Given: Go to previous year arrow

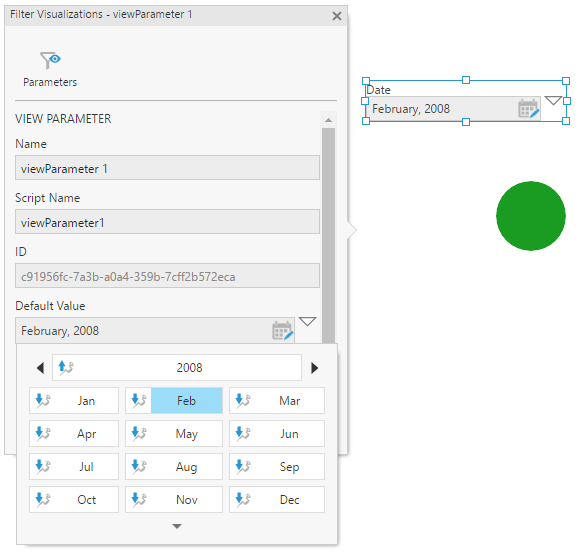Looking at the screenshot, I should tap(40, 368).
